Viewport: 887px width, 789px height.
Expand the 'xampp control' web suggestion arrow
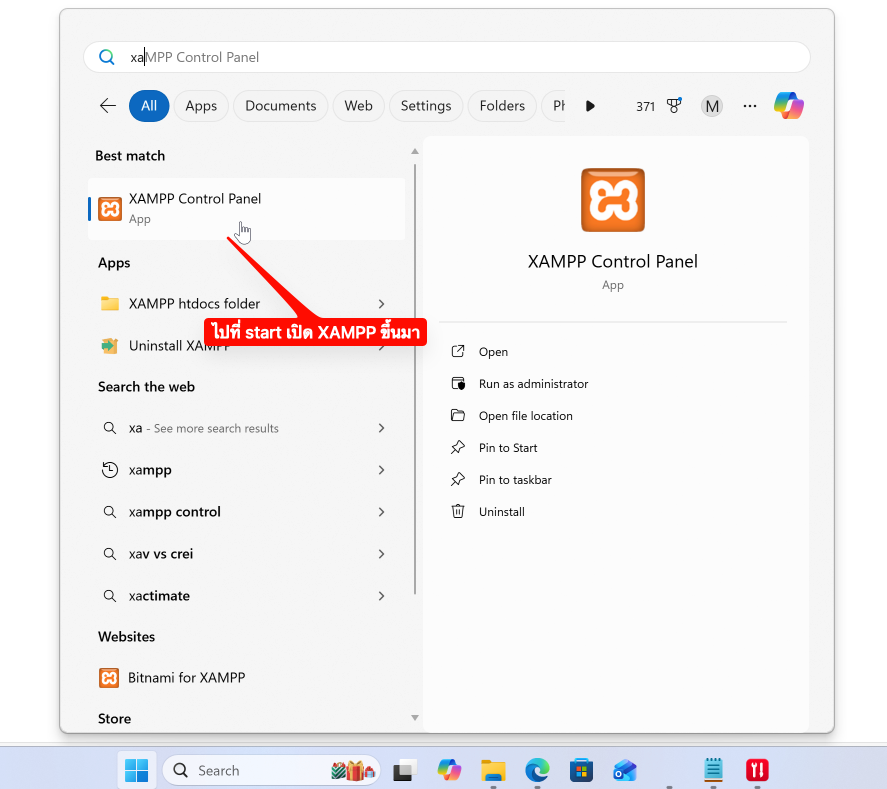[x=381, y=512]
